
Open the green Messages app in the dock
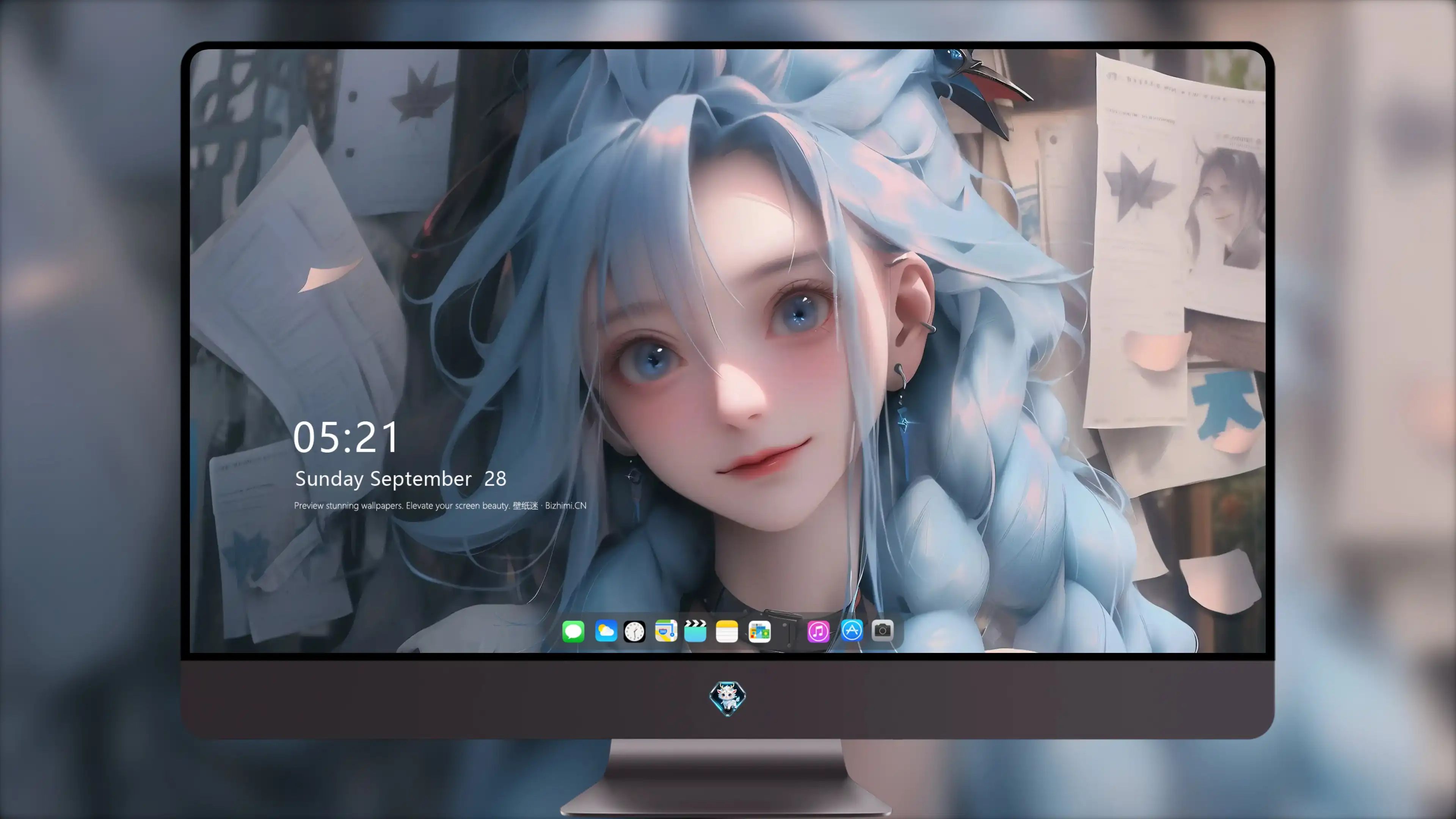tap(573, 631)
